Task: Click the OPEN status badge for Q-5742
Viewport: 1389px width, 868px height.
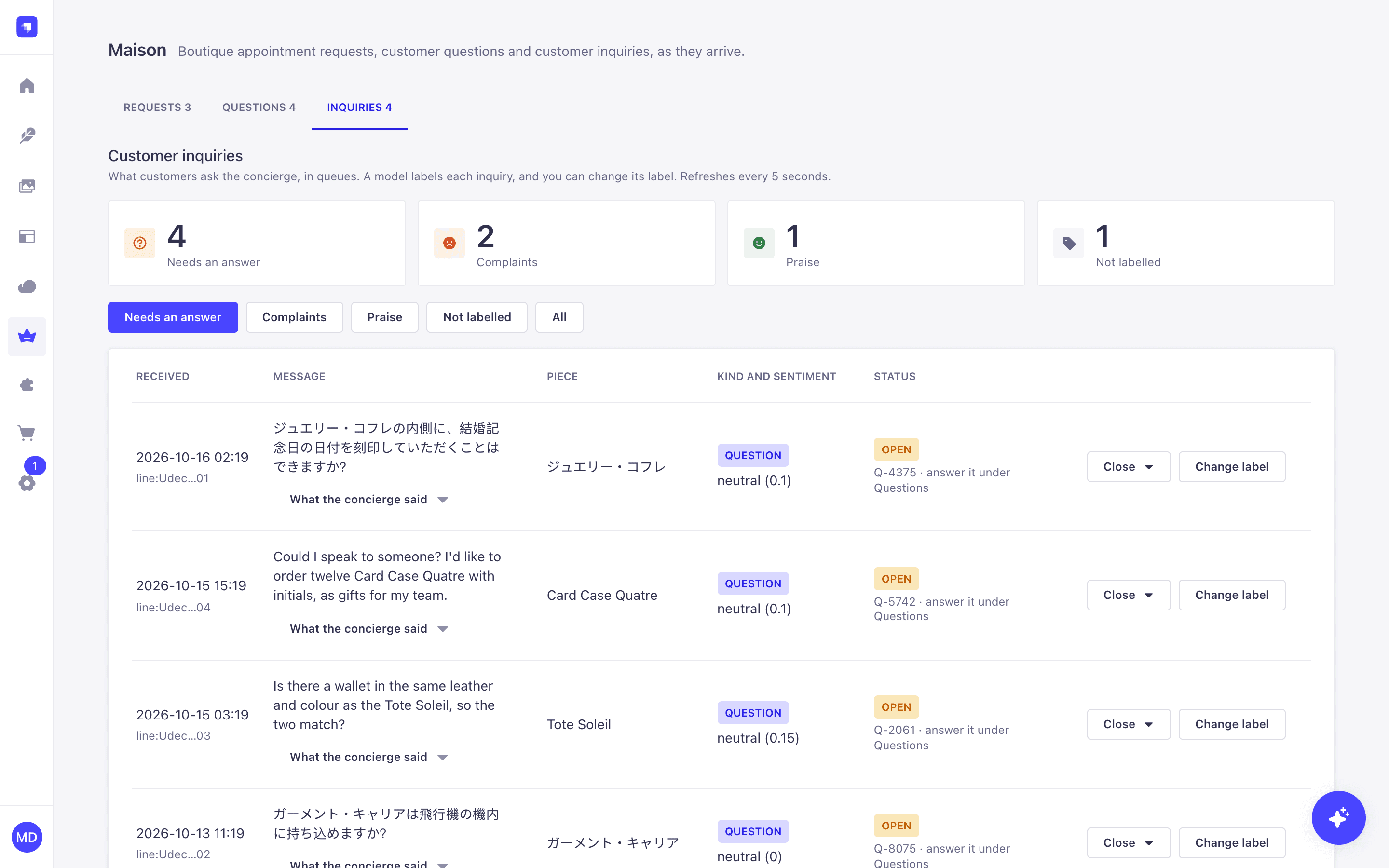Action: coord(896,579)
